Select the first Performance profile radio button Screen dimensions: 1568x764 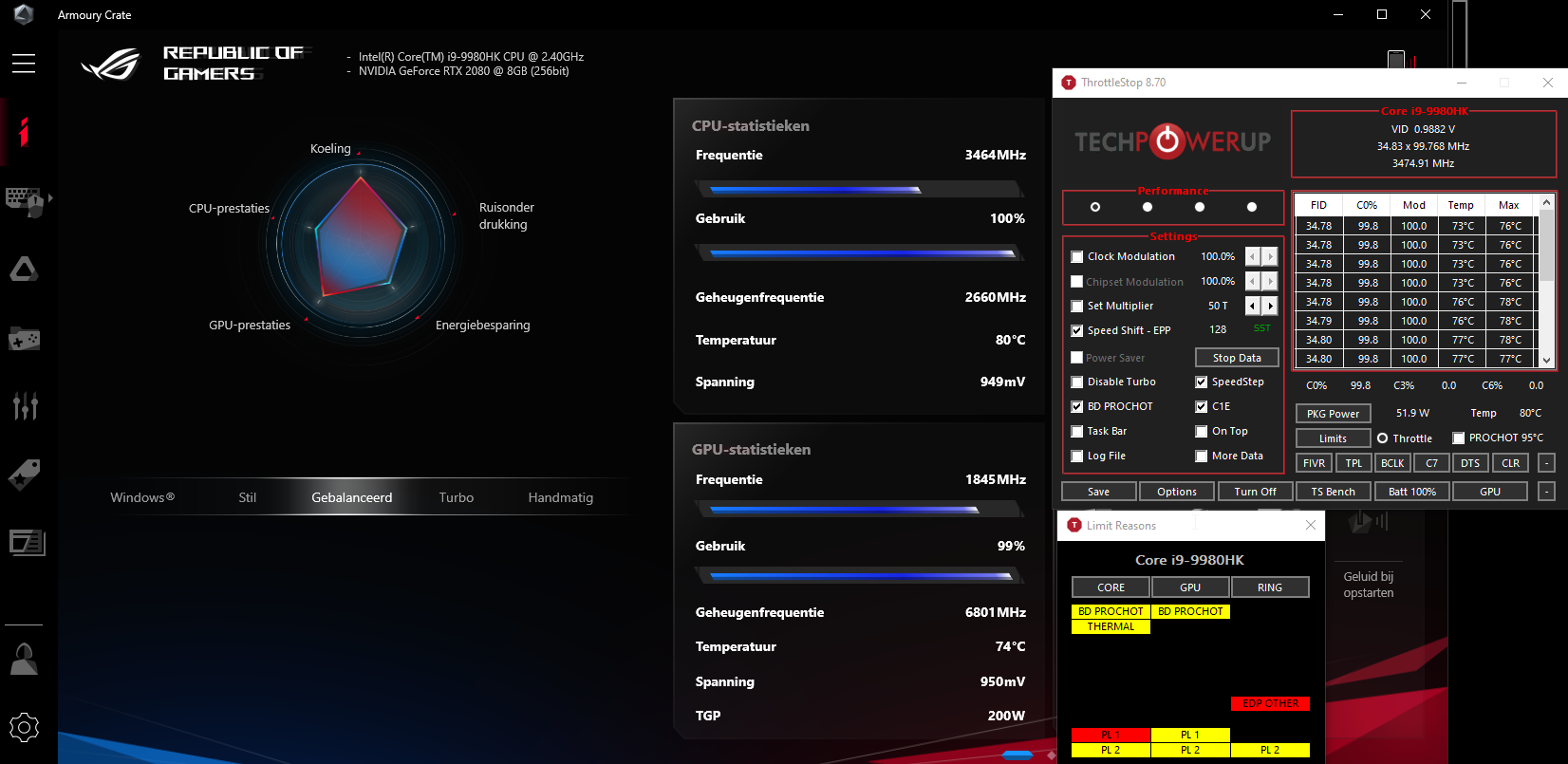point(1095,207)
